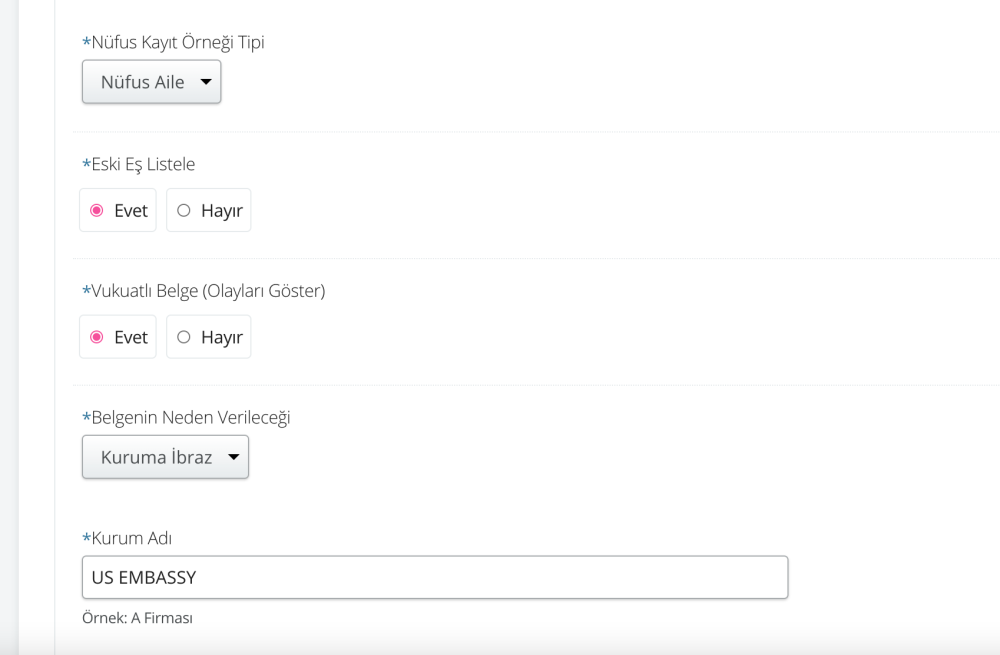Click the pink radio dot for Eski Eş Evet
The width and height of the screenshot is (1000, 655).
click(x=97, y=210)
